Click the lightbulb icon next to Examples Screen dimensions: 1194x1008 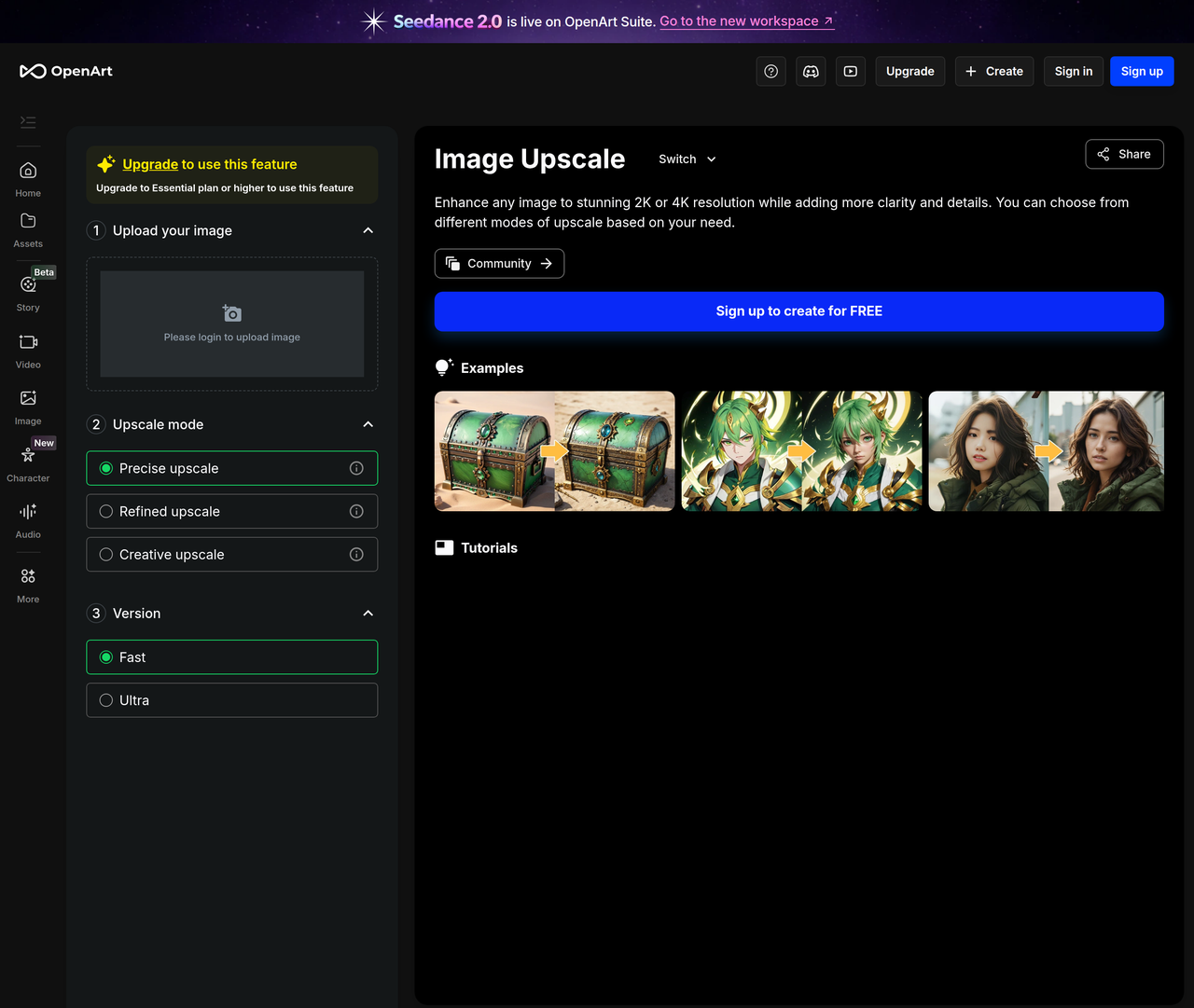[444, 367]
